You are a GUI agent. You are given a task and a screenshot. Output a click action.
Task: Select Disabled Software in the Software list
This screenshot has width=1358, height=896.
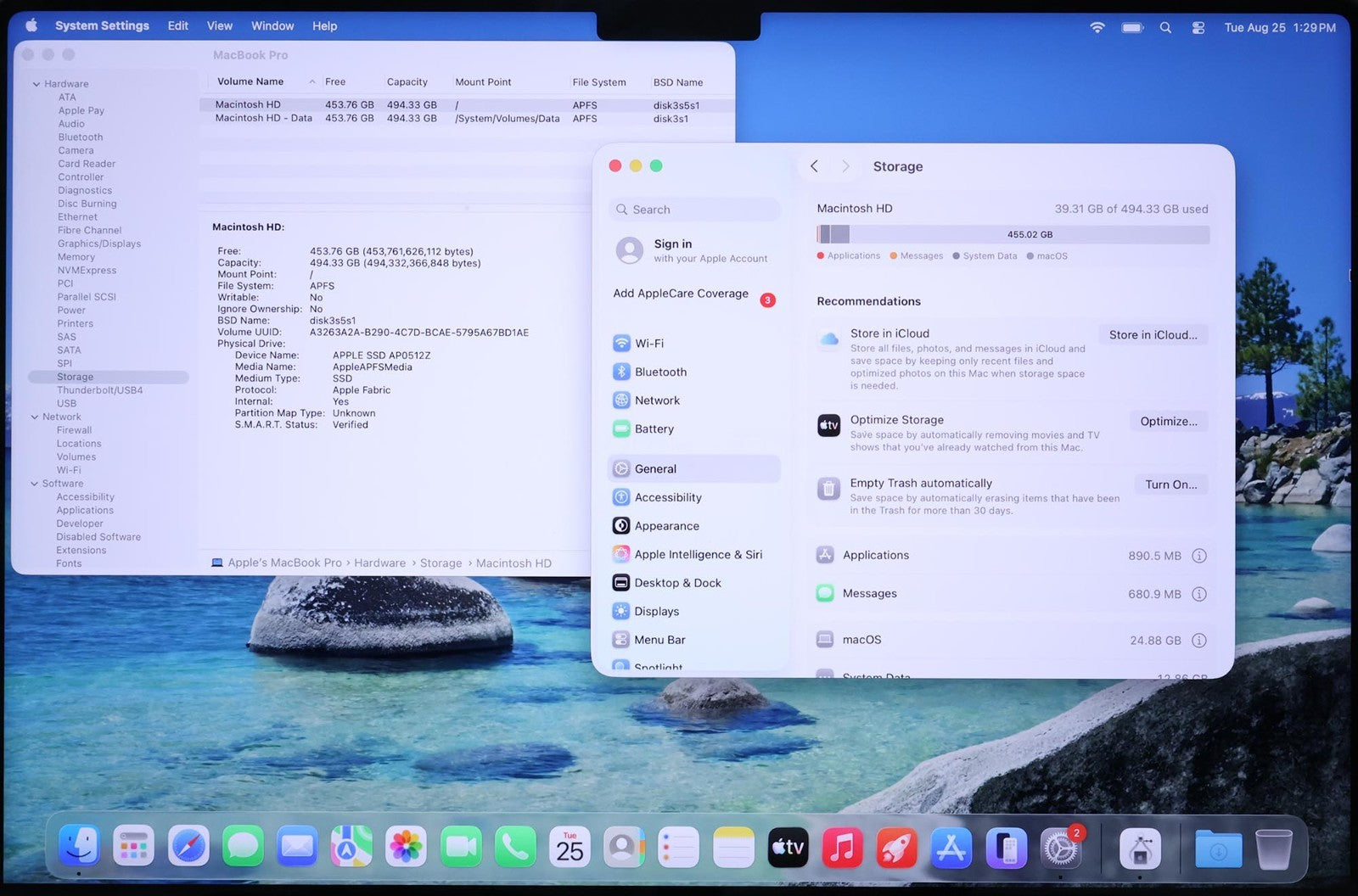pyautogui.click(x=98, y=537)
